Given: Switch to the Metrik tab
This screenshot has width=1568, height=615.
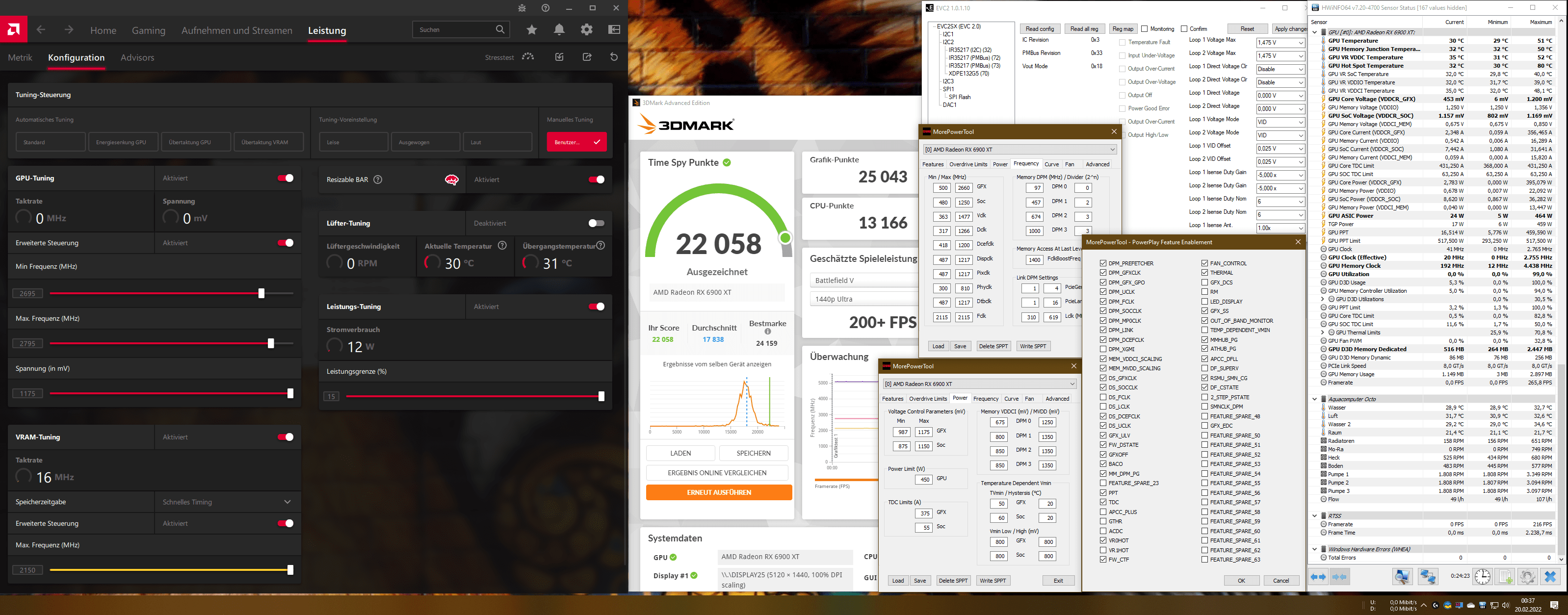Looking at the screenshot, I should pyautogui.click(x=20, y=58).
